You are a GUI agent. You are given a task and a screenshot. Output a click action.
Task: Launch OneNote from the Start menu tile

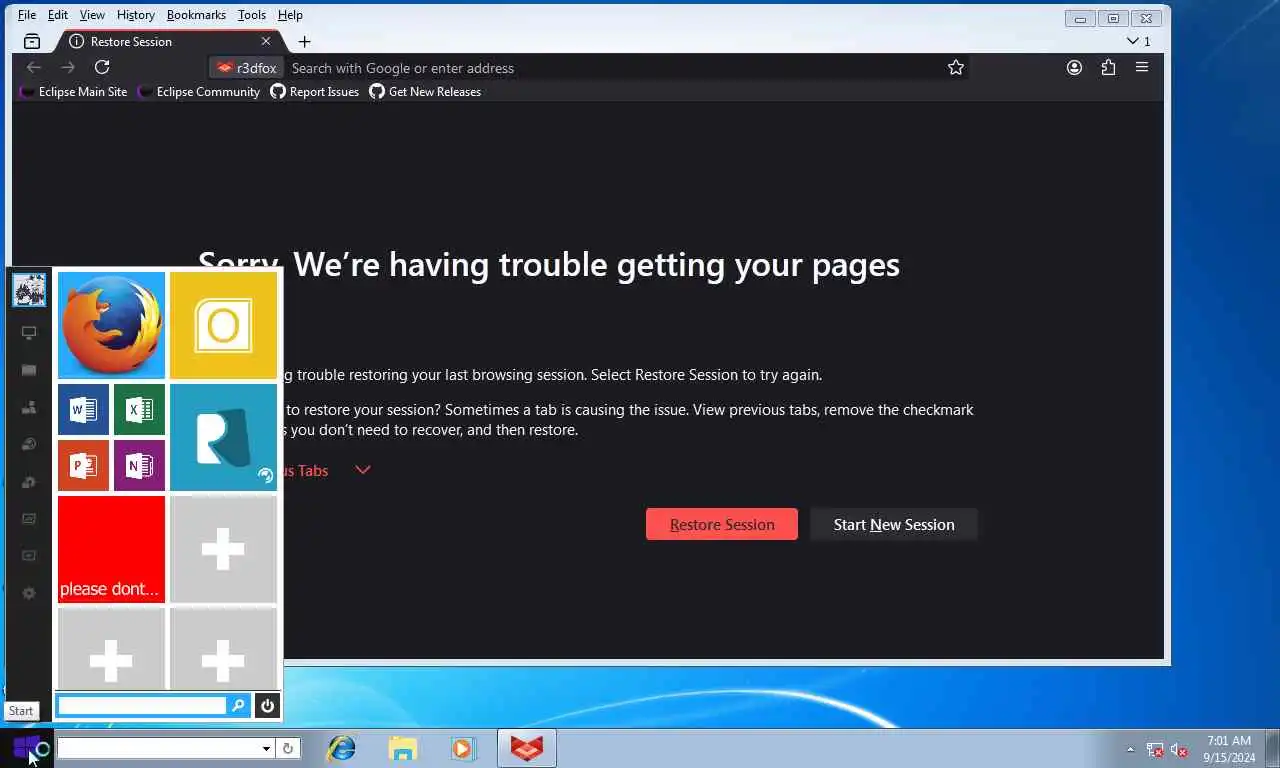coord(139,465)
